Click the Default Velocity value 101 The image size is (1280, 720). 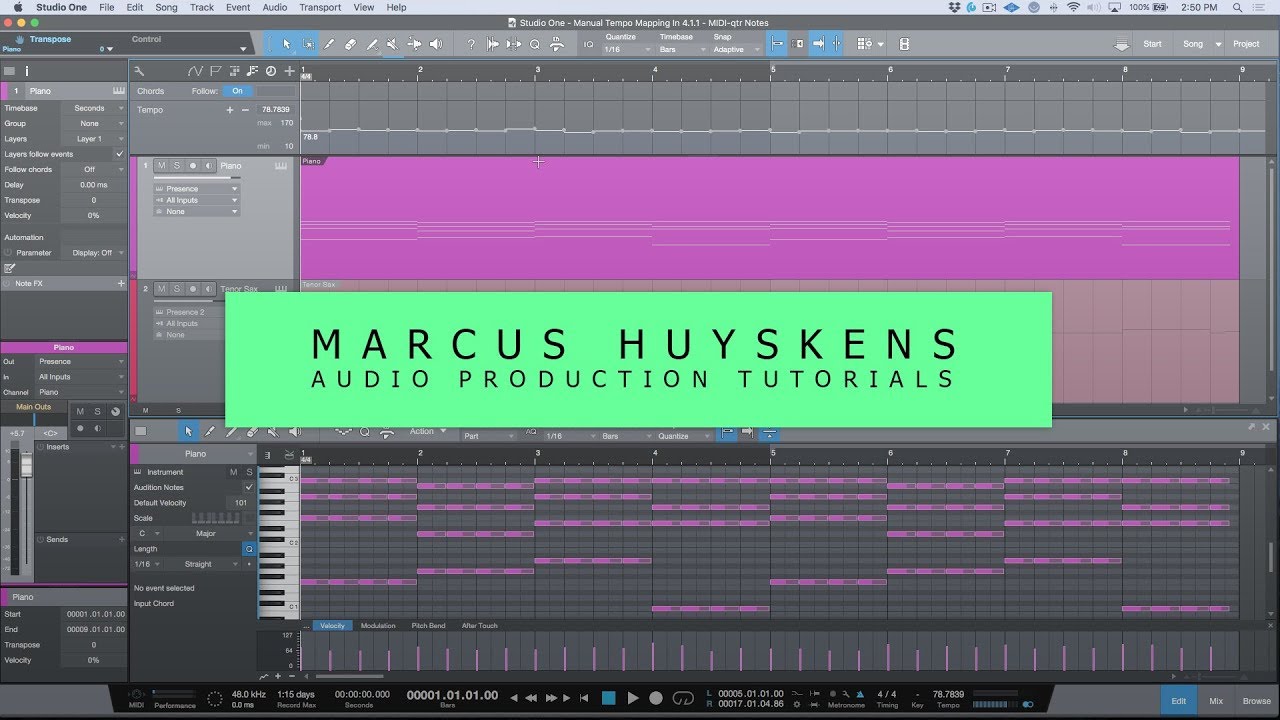point(240,503)
